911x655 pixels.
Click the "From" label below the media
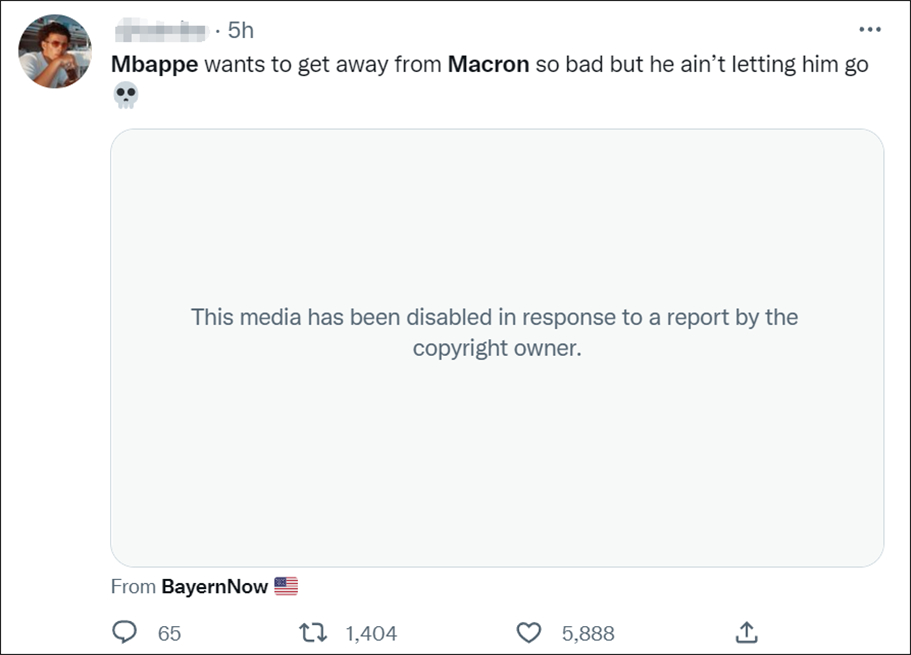[133, 587]
